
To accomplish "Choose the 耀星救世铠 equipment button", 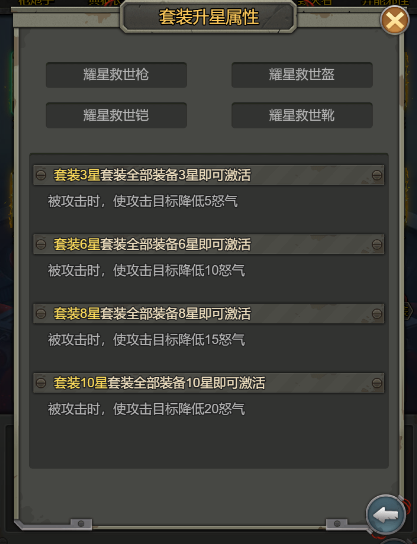I will pyautogui.click(x=116, y=115).
